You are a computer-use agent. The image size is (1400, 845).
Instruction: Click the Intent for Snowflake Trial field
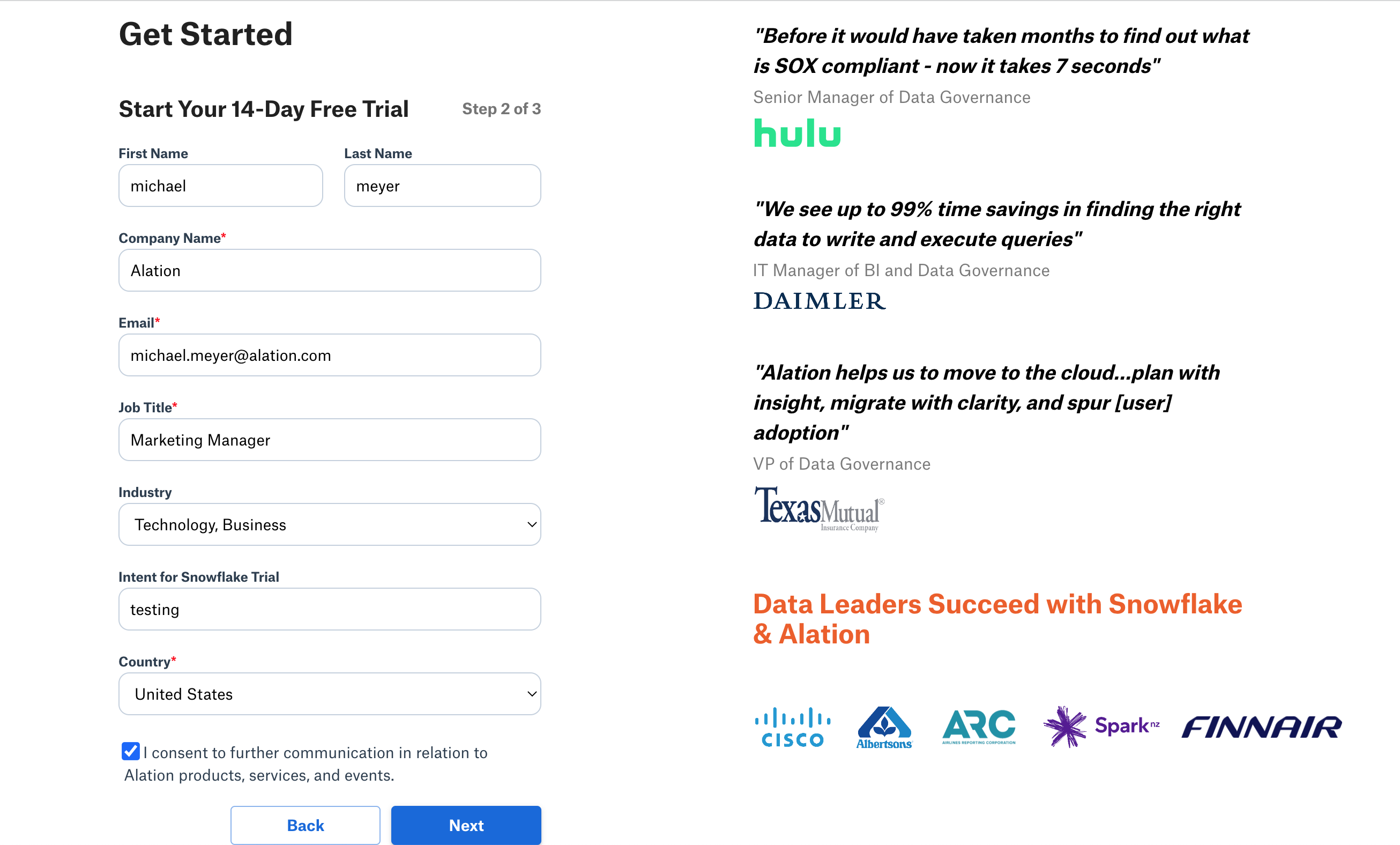(330, 609)
